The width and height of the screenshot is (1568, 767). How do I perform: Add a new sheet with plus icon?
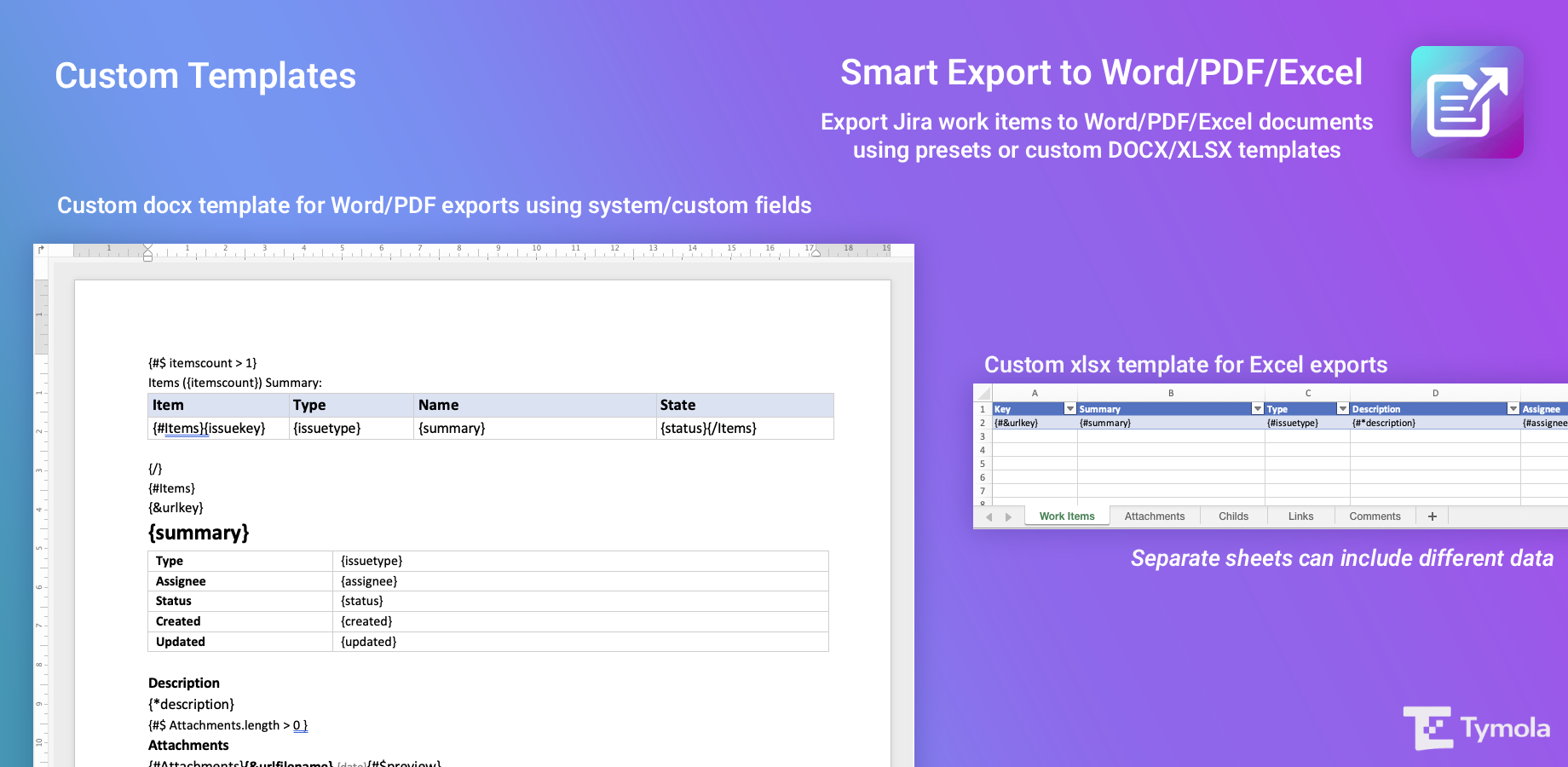[x=1433, y=516]
